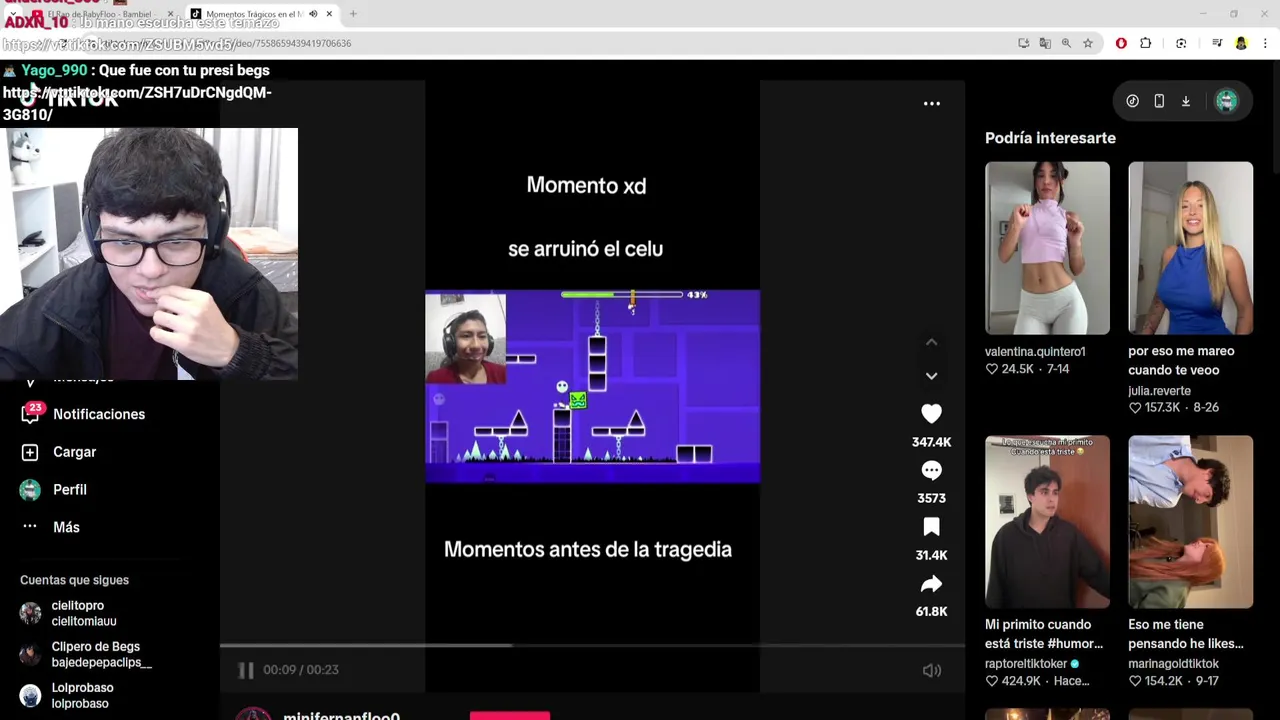Click translate page icon in address bar

coord(1045,43)
